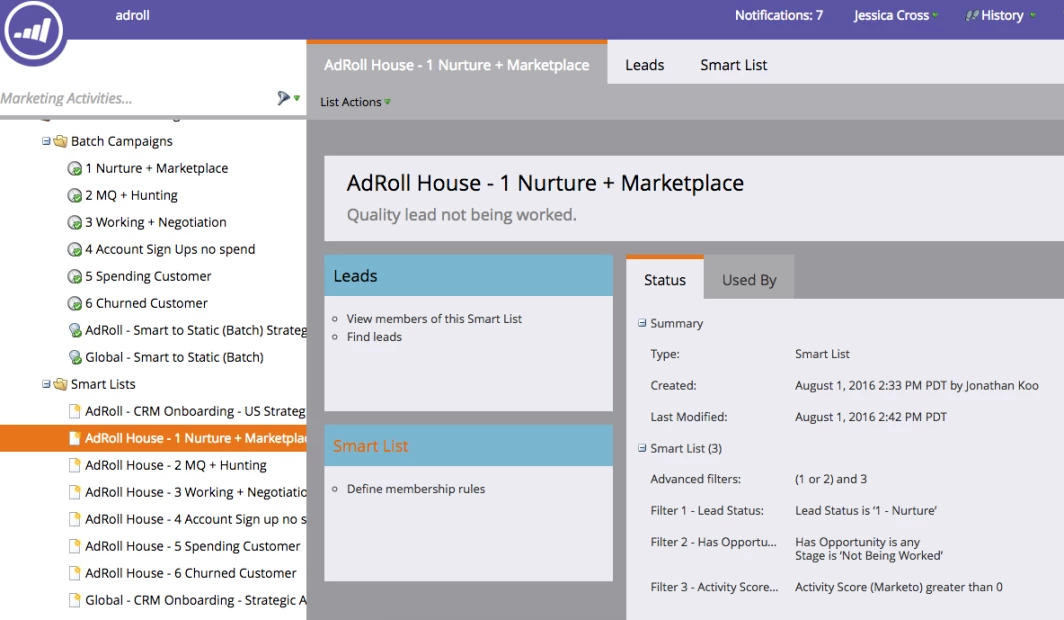This screenshot has height=620, width=1064.
Task: Click the Filter 1 - Lead Status label
Action: [706, 511]
